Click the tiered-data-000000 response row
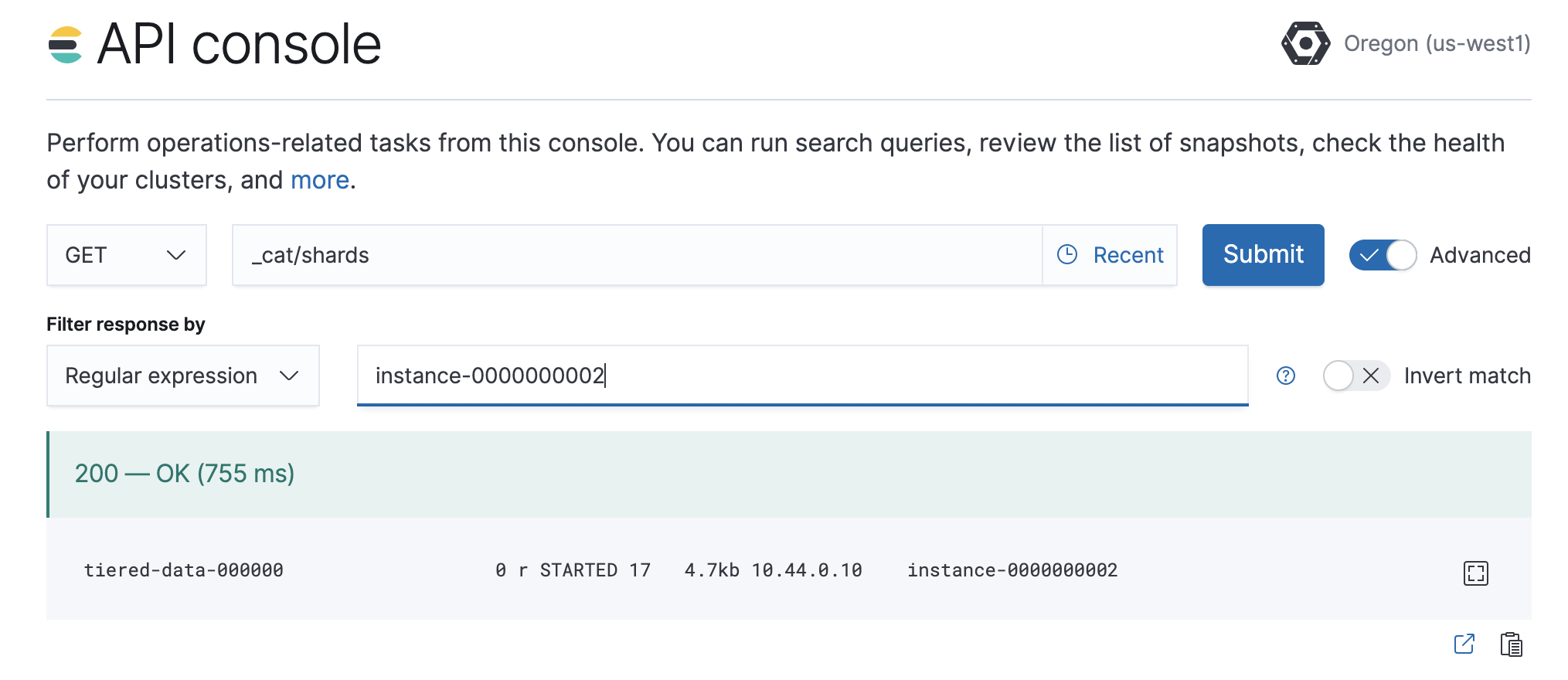The height and width of the screenshot is (680, 1568). point(600,570)
